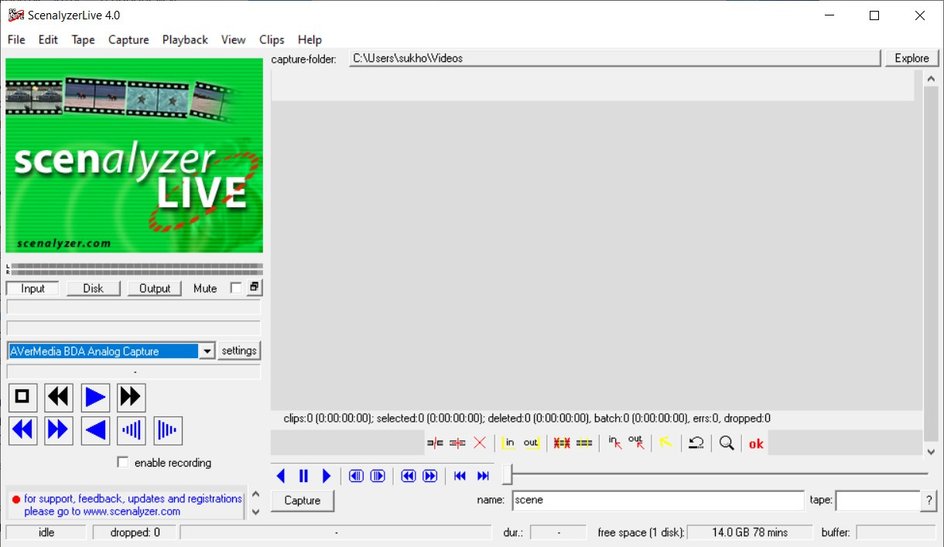Check the enable recording checkbox
The image size is (944, 547).
tap(123, 463)
